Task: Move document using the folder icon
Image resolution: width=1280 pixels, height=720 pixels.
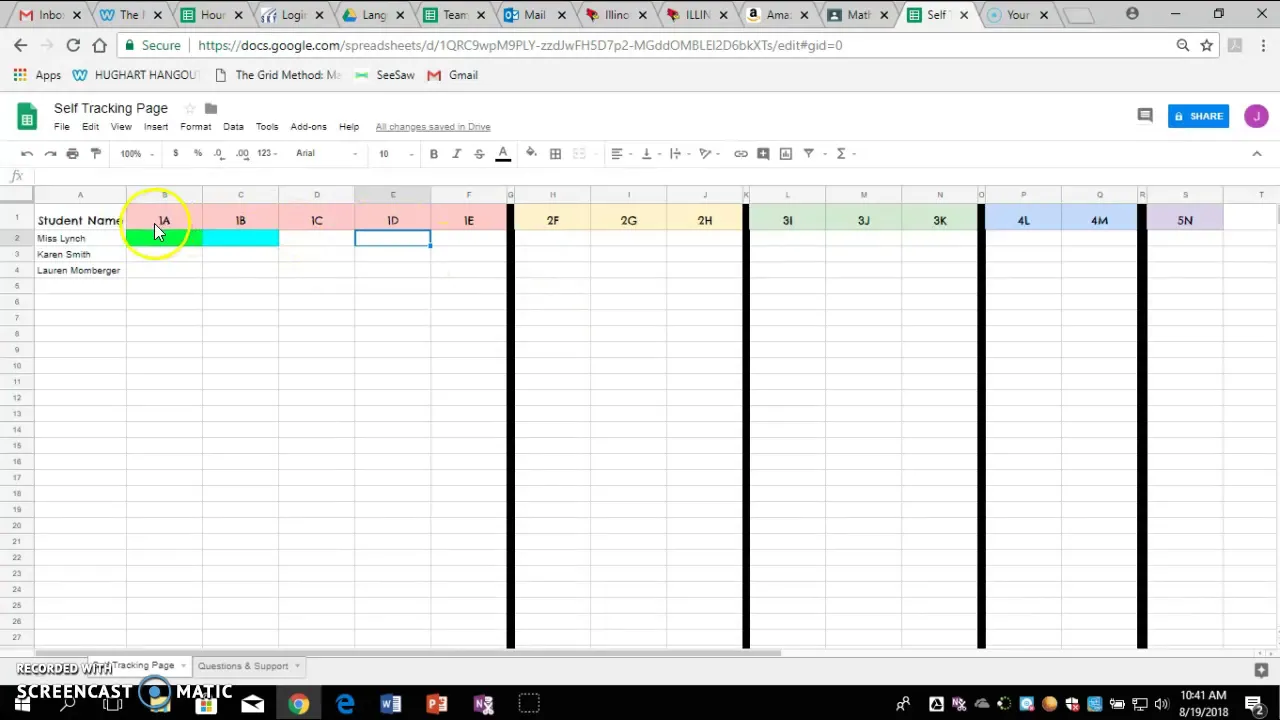Action: click(211, 108)
